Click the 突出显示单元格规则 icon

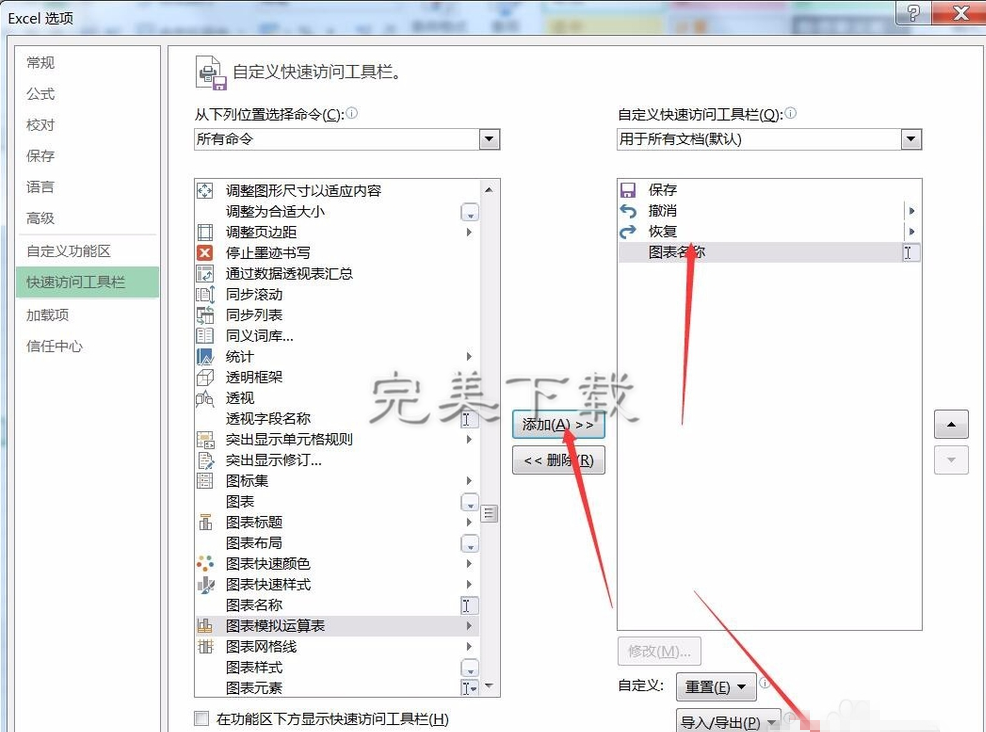click(205, 440)
